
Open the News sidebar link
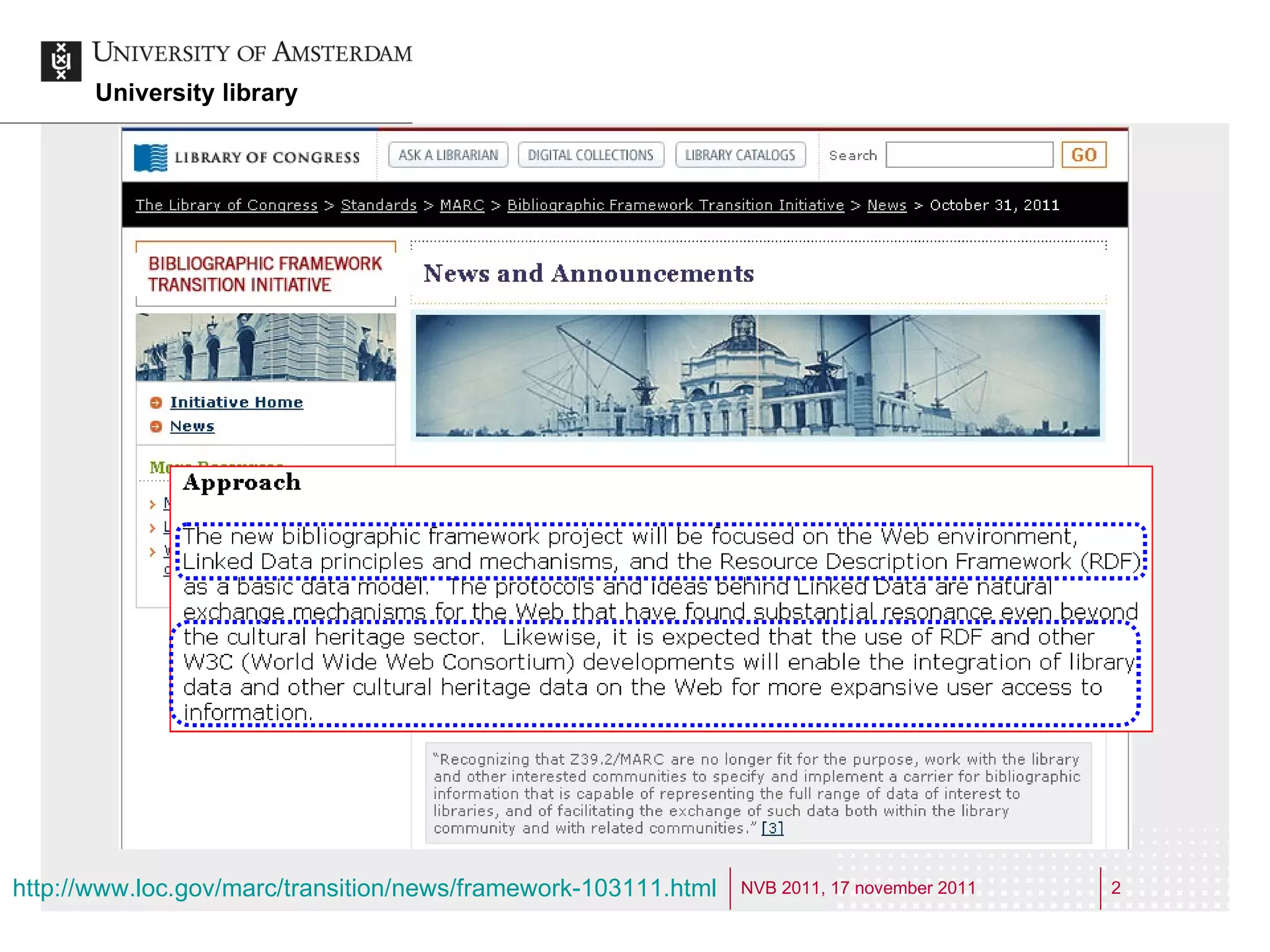pyautogui.click(x=192, y=426)
